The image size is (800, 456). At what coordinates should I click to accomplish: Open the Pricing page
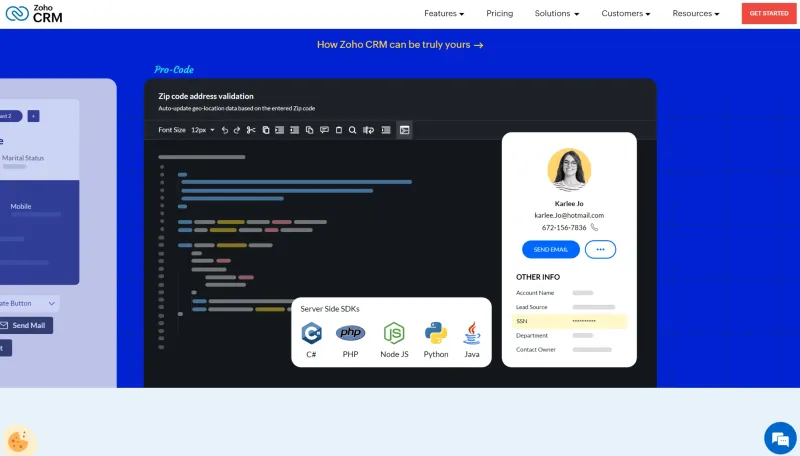[499, 14]
